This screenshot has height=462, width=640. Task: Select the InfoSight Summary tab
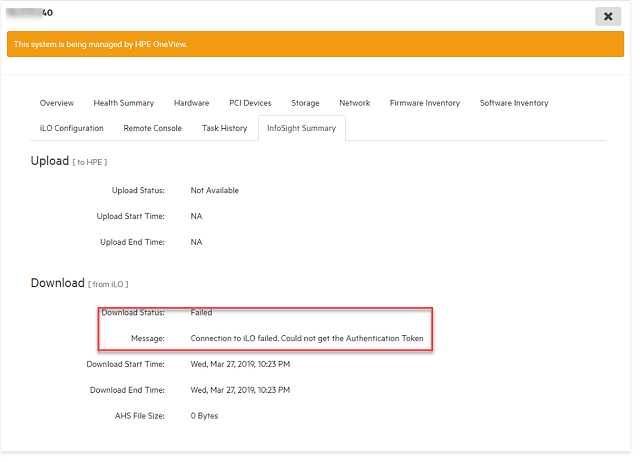302,128
